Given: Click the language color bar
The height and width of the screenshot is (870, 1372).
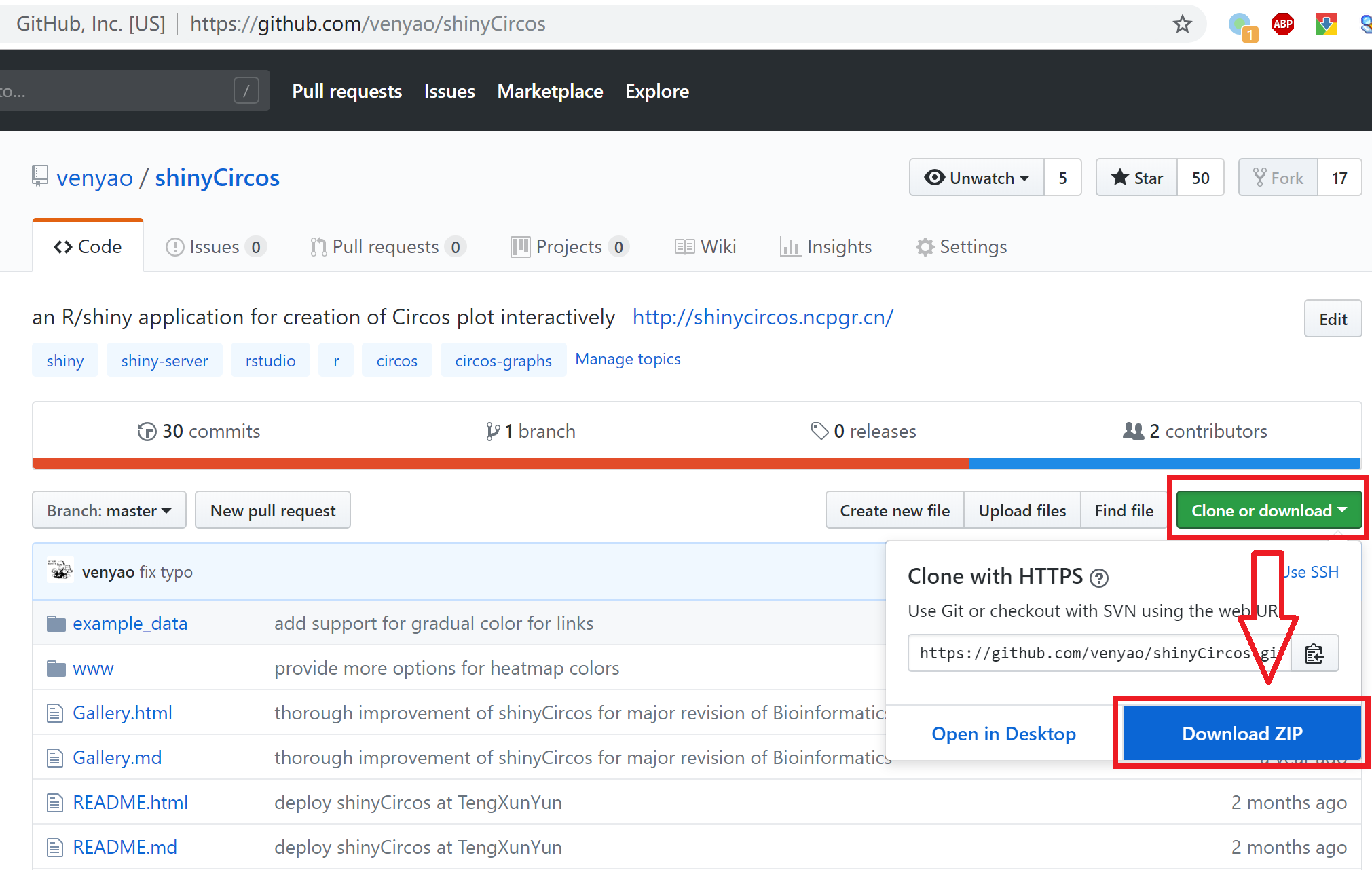Looking at the screenshot, I should tap(696, 464).
